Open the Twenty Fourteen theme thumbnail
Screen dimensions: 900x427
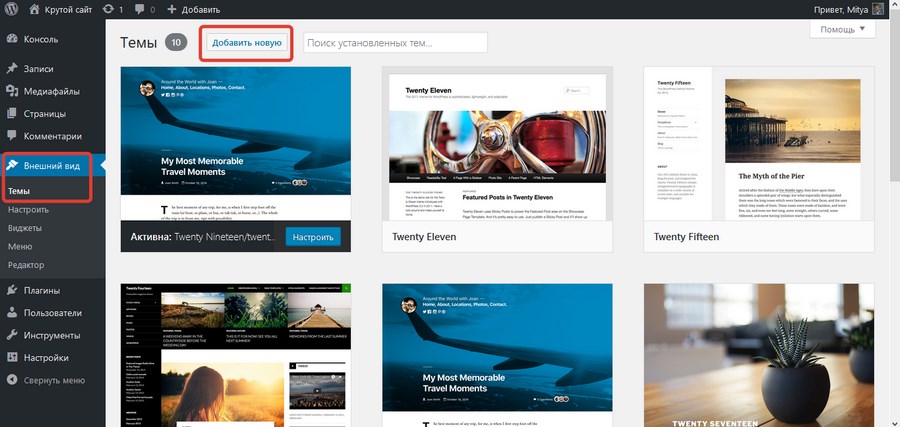[x=236, y=355]
